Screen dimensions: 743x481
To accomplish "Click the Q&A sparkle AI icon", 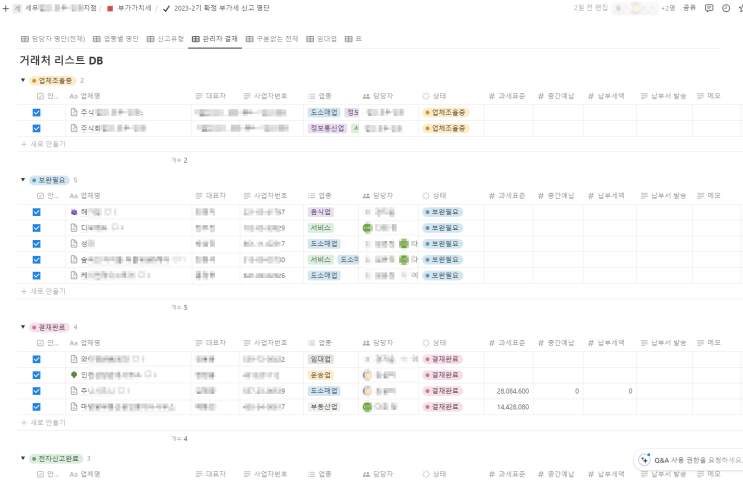I will point(644,460).
